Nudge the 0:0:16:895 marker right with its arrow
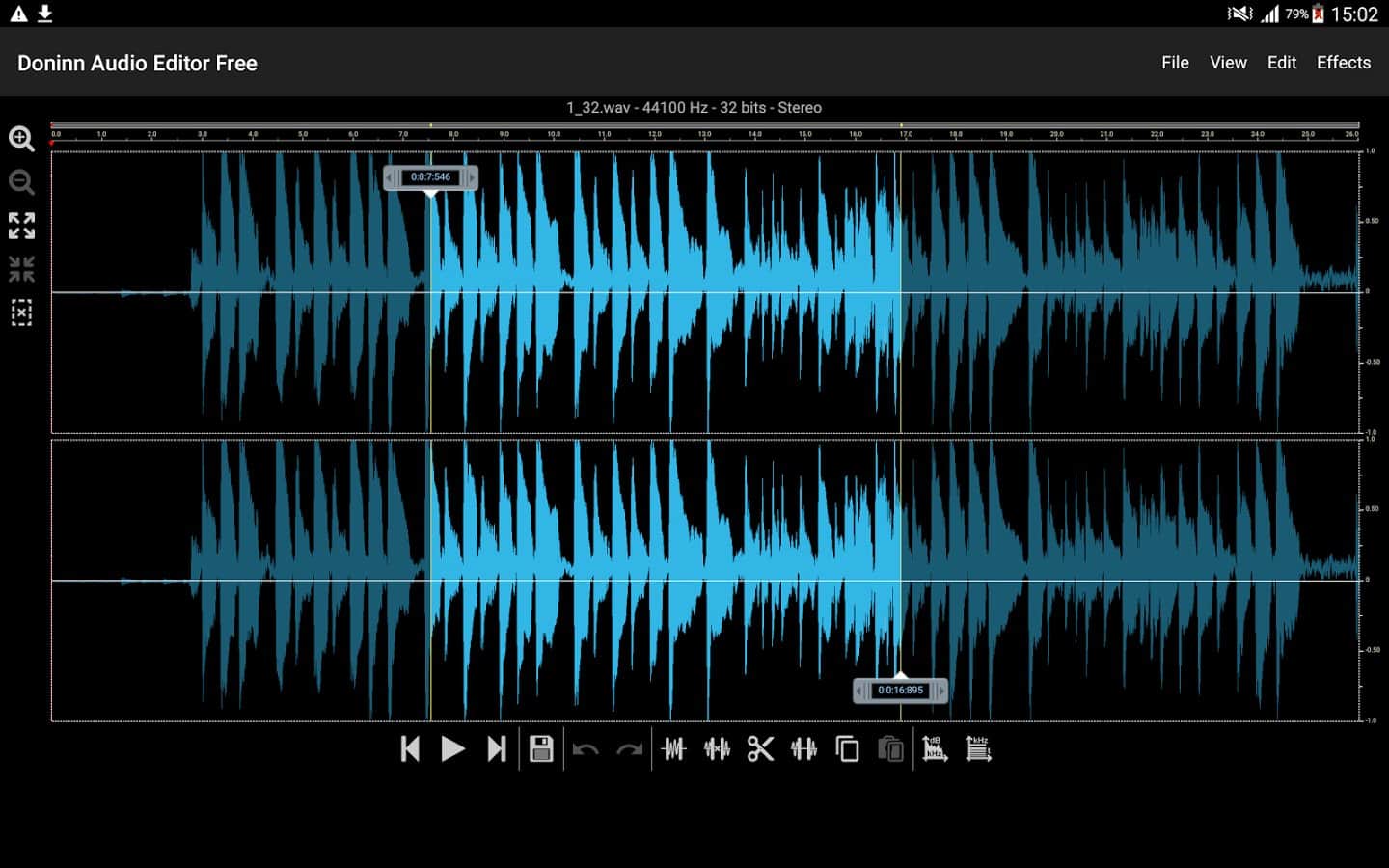 coord(941,691)
